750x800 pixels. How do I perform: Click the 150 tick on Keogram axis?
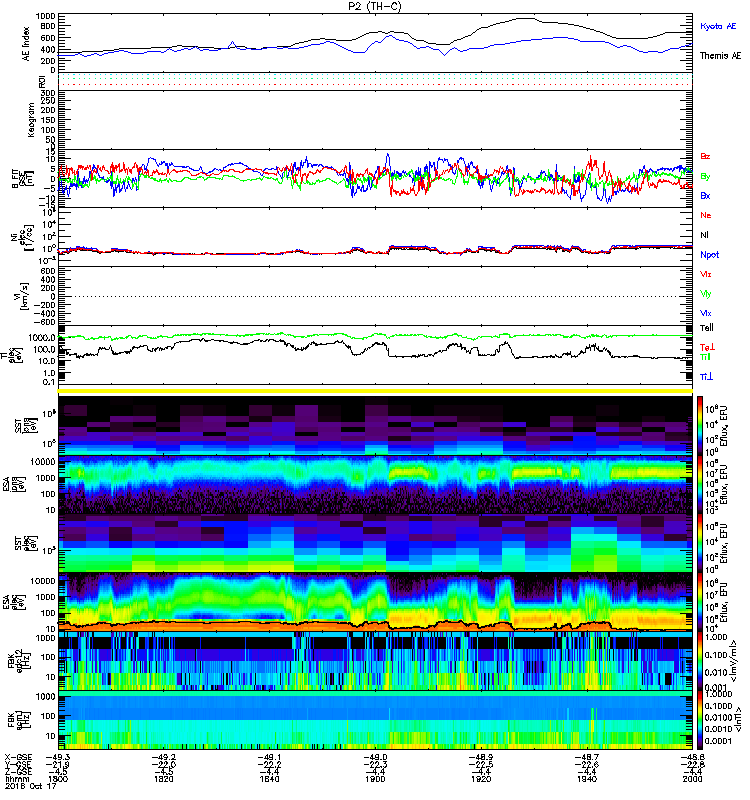(x=47, y=120)
